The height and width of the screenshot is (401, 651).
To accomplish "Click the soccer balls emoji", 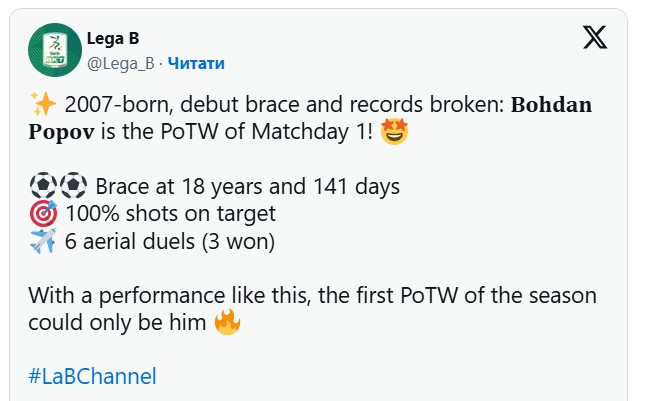I will [x=59, y=187].
